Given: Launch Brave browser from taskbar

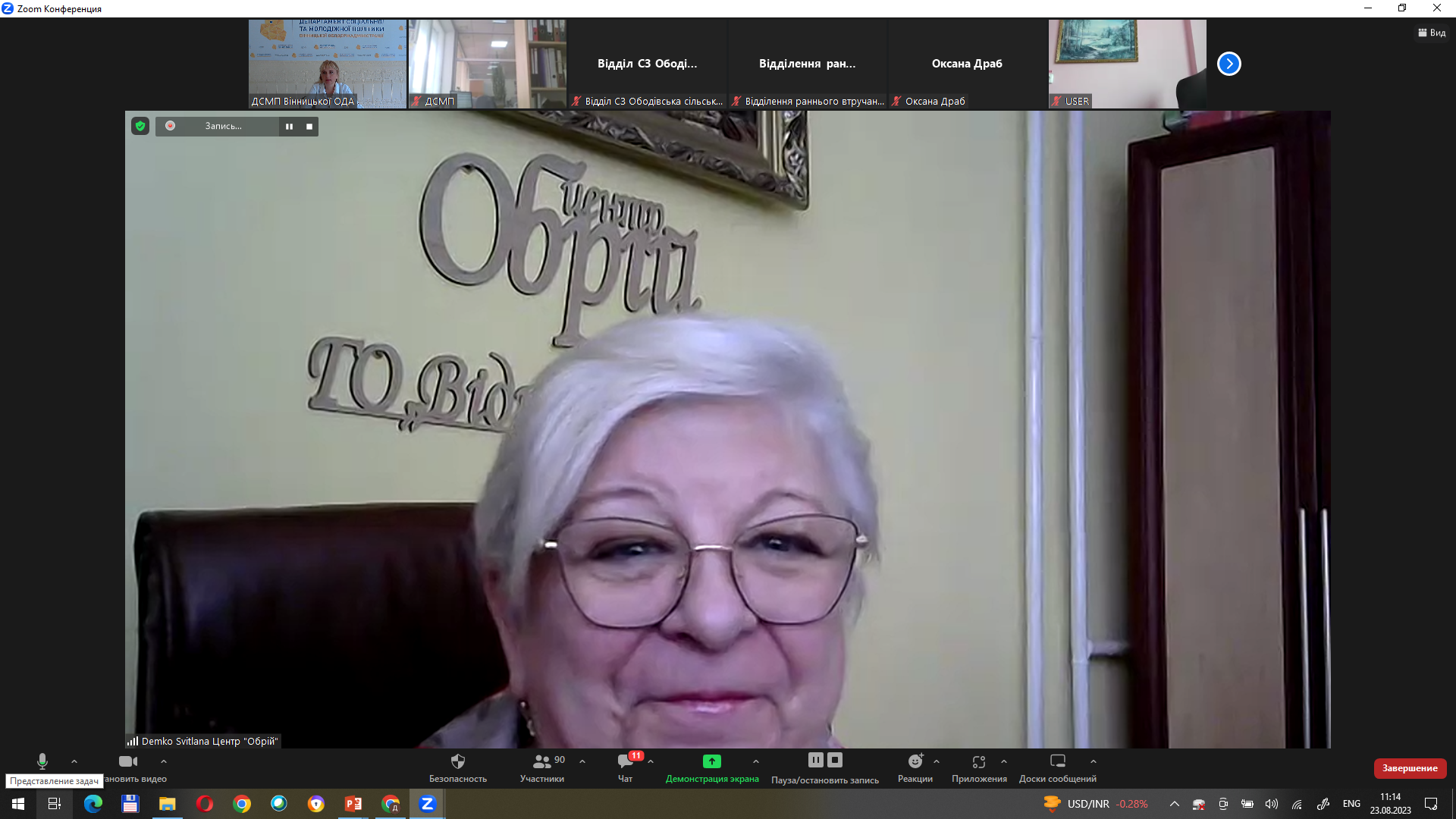Looking at the screenshot, I should coord(316,804).
